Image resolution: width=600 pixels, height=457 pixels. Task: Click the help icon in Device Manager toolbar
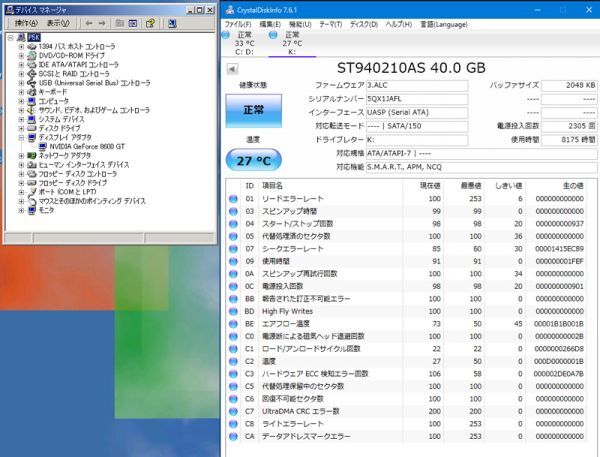point(150,23)
